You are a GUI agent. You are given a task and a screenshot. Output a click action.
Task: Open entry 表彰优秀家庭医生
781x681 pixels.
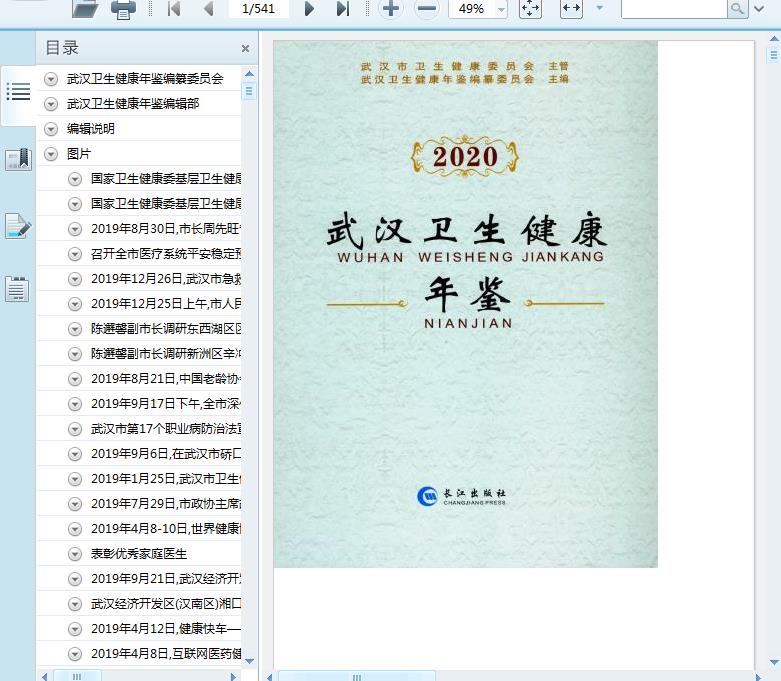click(139, 553)
